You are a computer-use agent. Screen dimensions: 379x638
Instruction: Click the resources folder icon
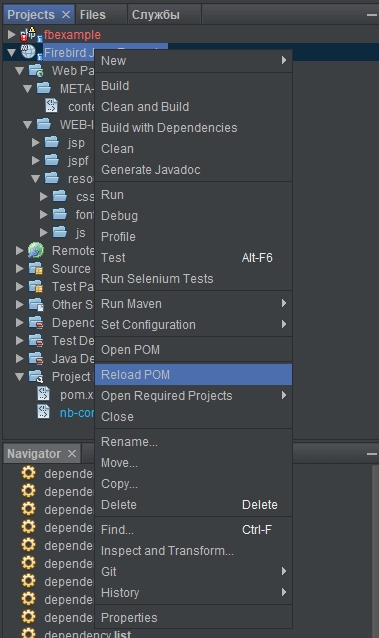coord(52,178)
